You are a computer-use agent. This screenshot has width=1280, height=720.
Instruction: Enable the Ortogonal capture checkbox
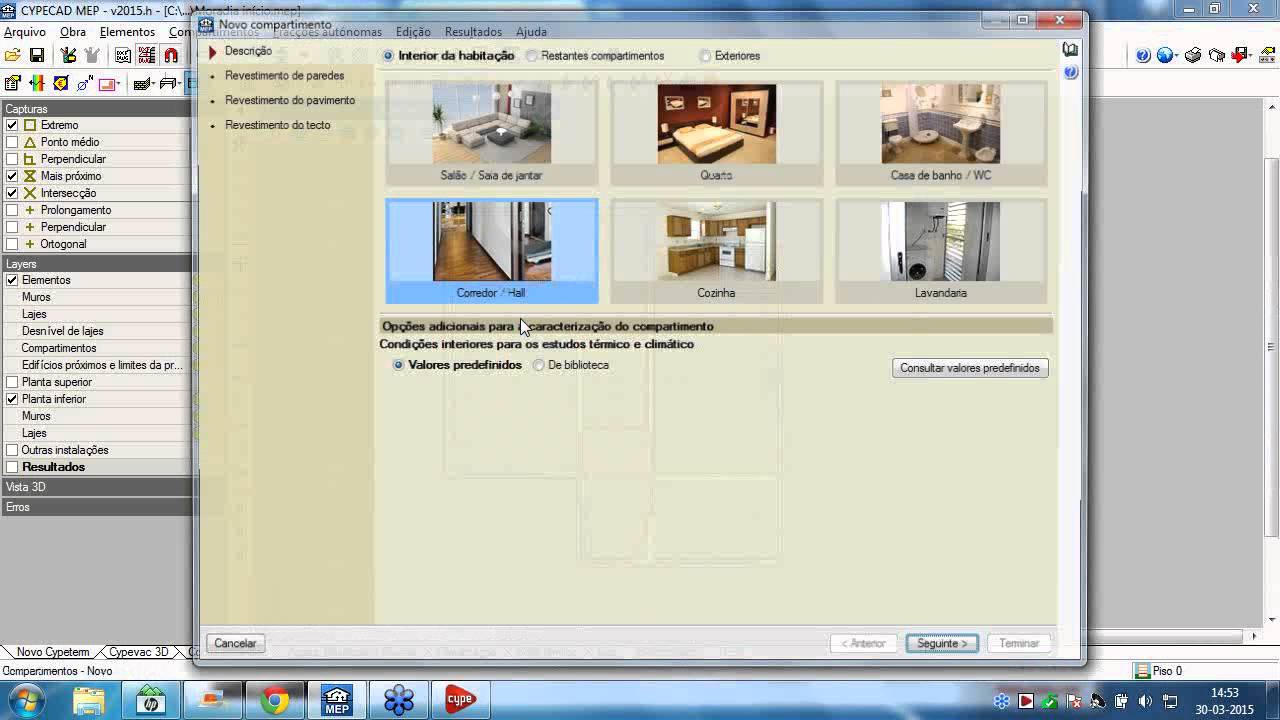tap(12, 244)
